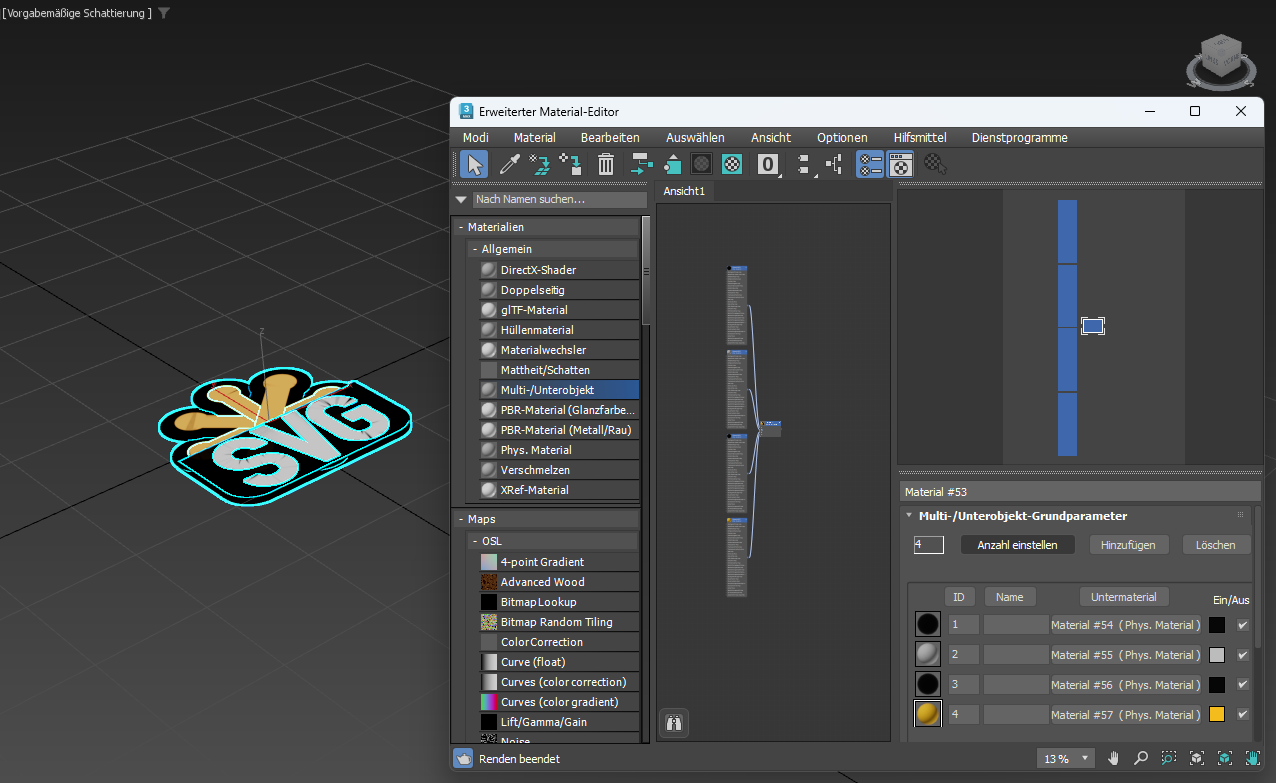This screenshot has width=1276, height=783.
Task: Toggle the Material/Map Browser panel icon
Action: tap(870, 164)
